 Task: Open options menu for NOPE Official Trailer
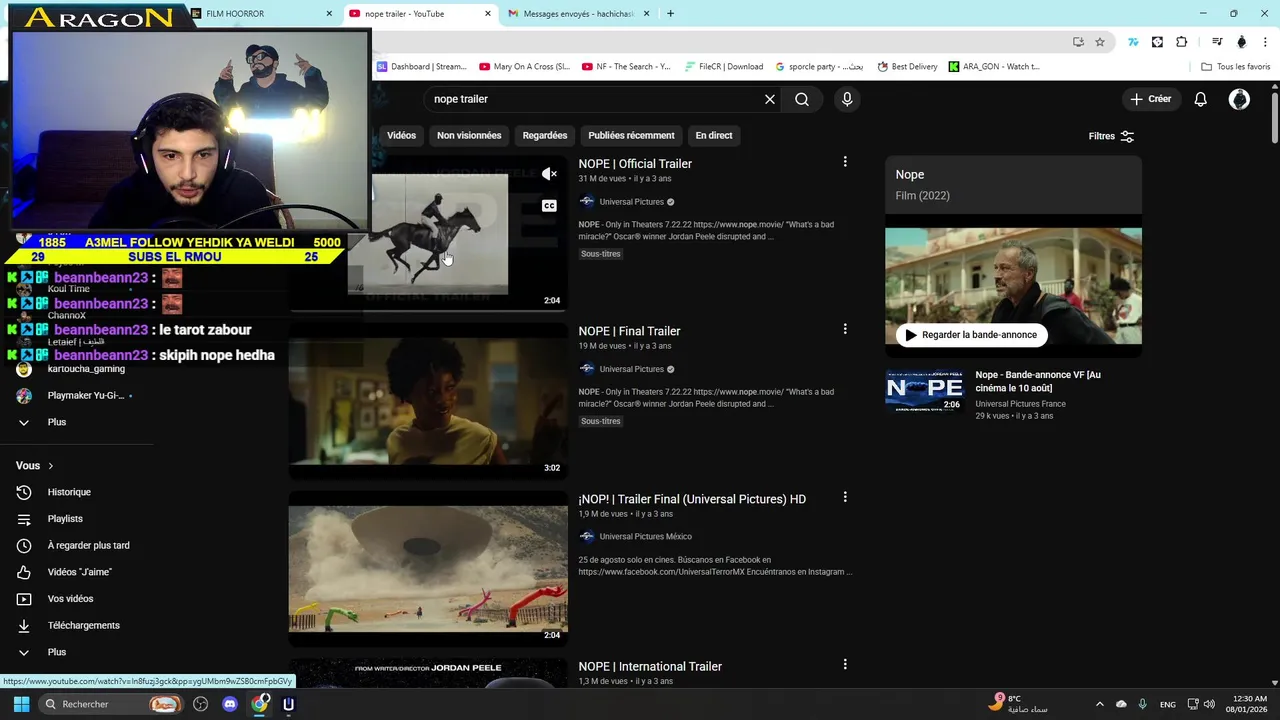click(x=845, y=162)
